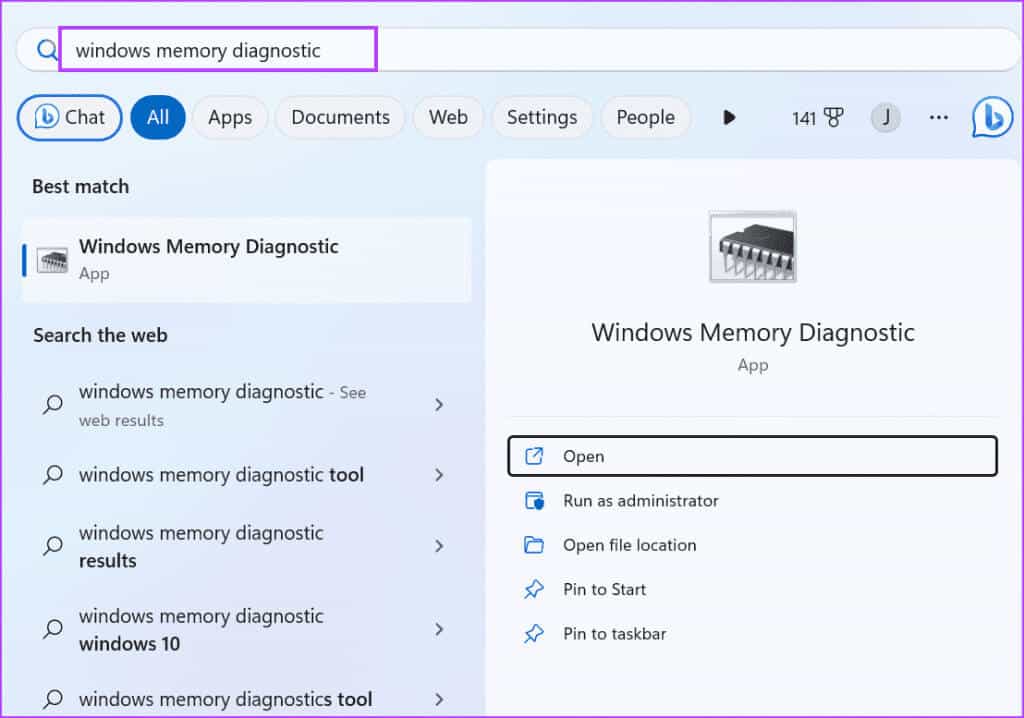Open the 141 rewards points trophy
This screenshot has height=718, width=1024.
[x=817, y=118]
